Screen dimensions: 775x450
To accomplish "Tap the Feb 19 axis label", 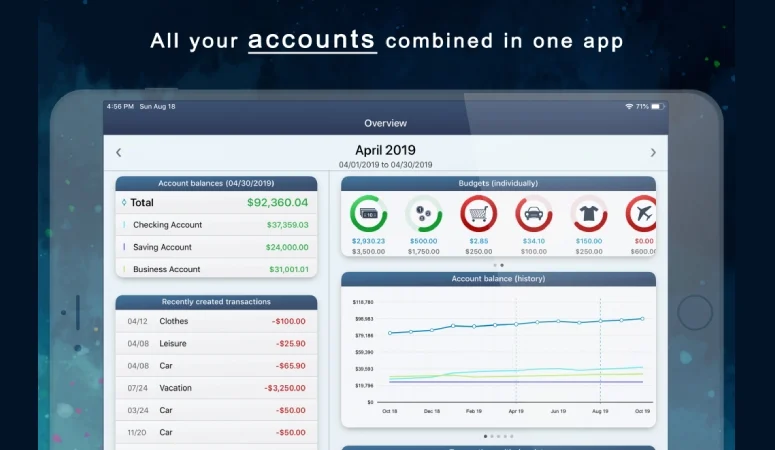I will pyautogui.click(x=474, y=411).
